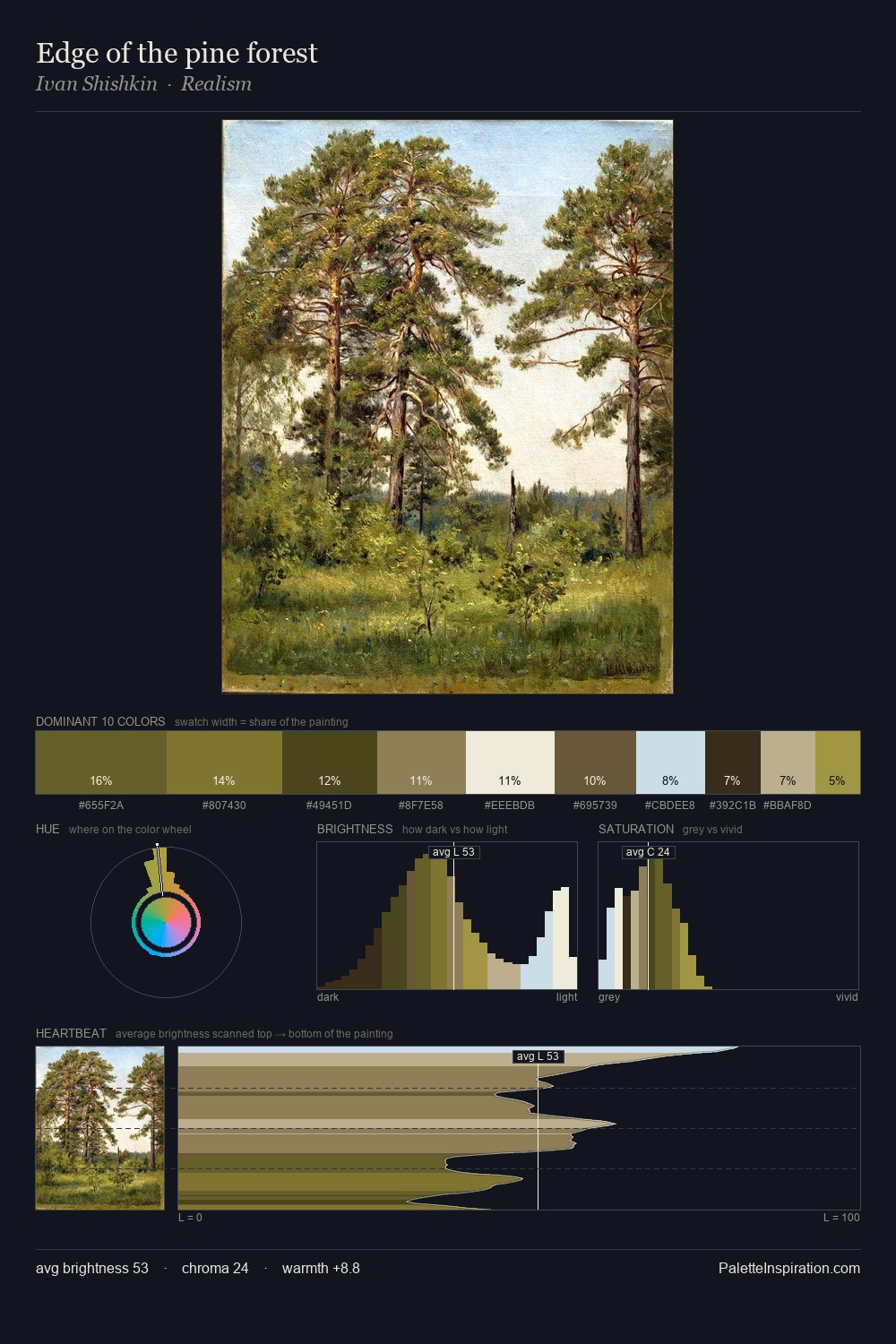Click the artist name Ivan Shishkin

[96, 83]
